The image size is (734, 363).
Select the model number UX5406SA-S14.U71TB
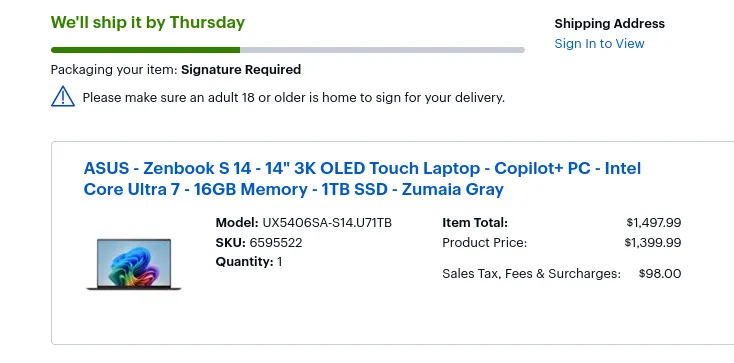327,222
